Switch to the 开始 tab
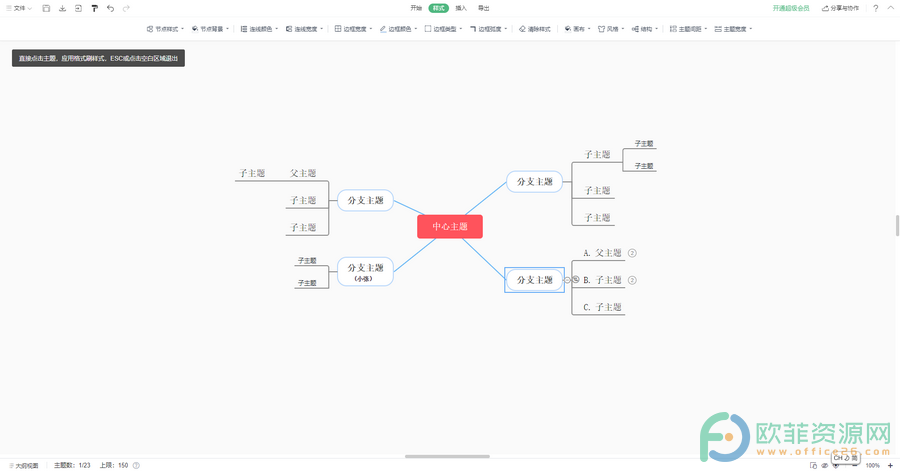900x471 pixels. pyautogui.click(x=416, y=8)
